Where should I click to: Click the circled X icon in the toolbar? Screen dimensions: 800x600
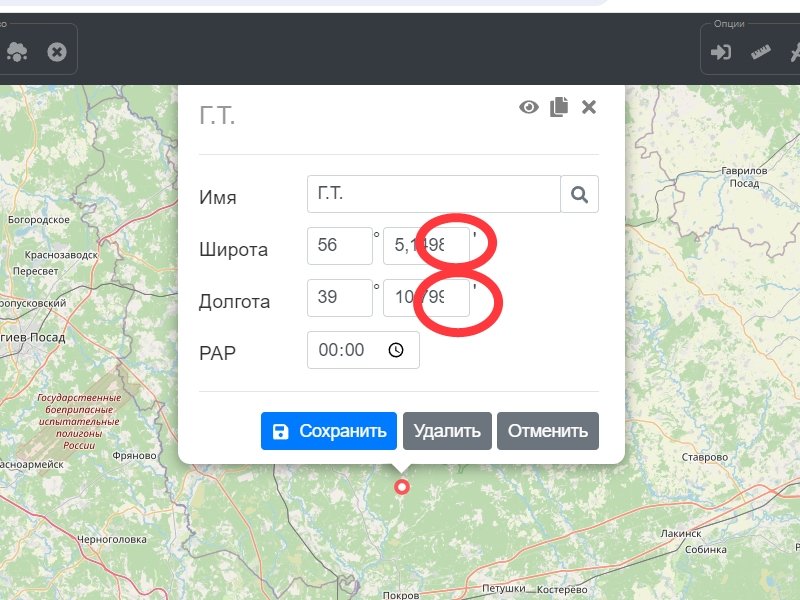[x=57, y=51]
